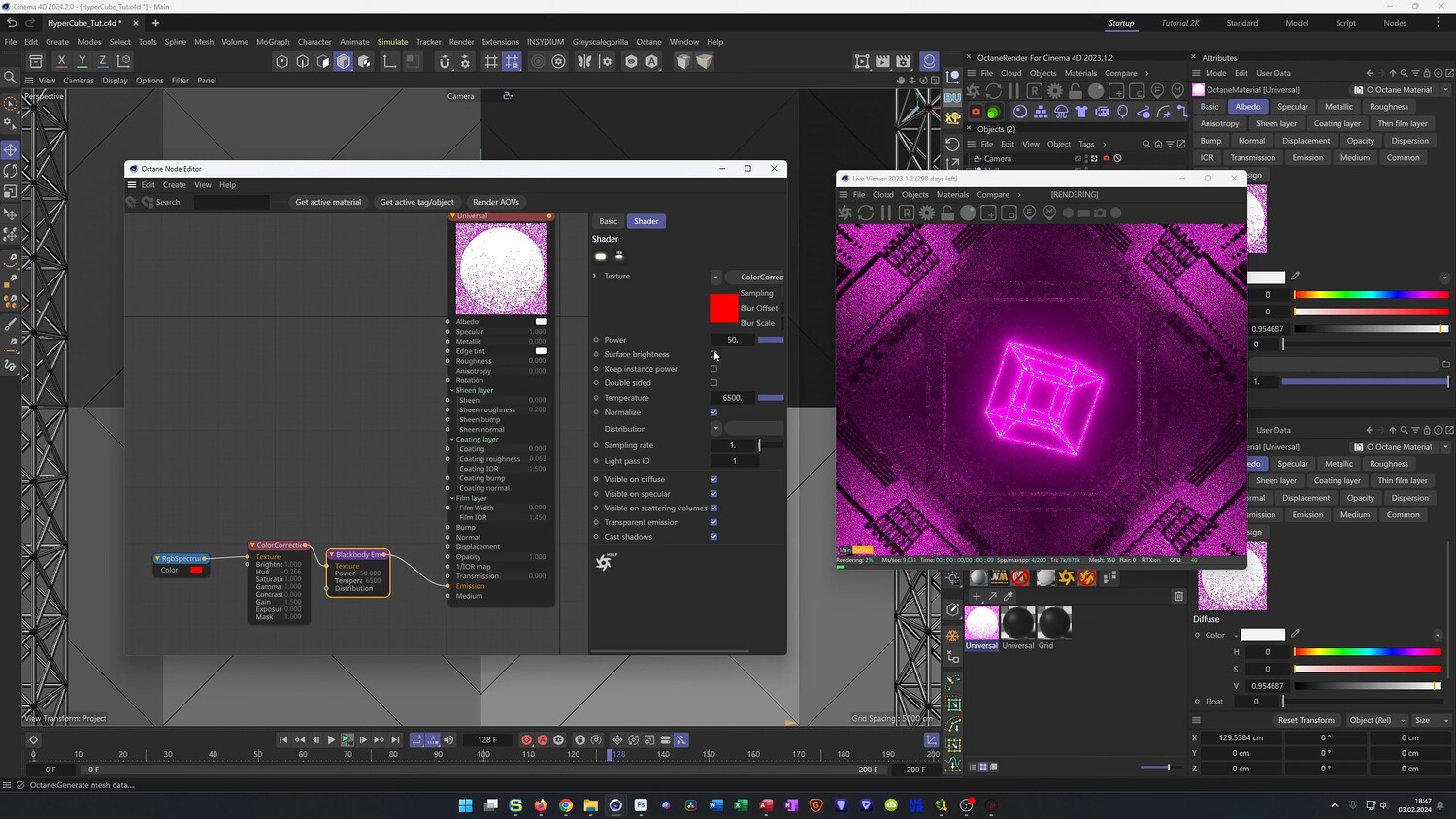This screenshot has width=1456, height=819.
Task: Open the ColorCorrection texture type dropdown arrow
Action: (716, 277)
